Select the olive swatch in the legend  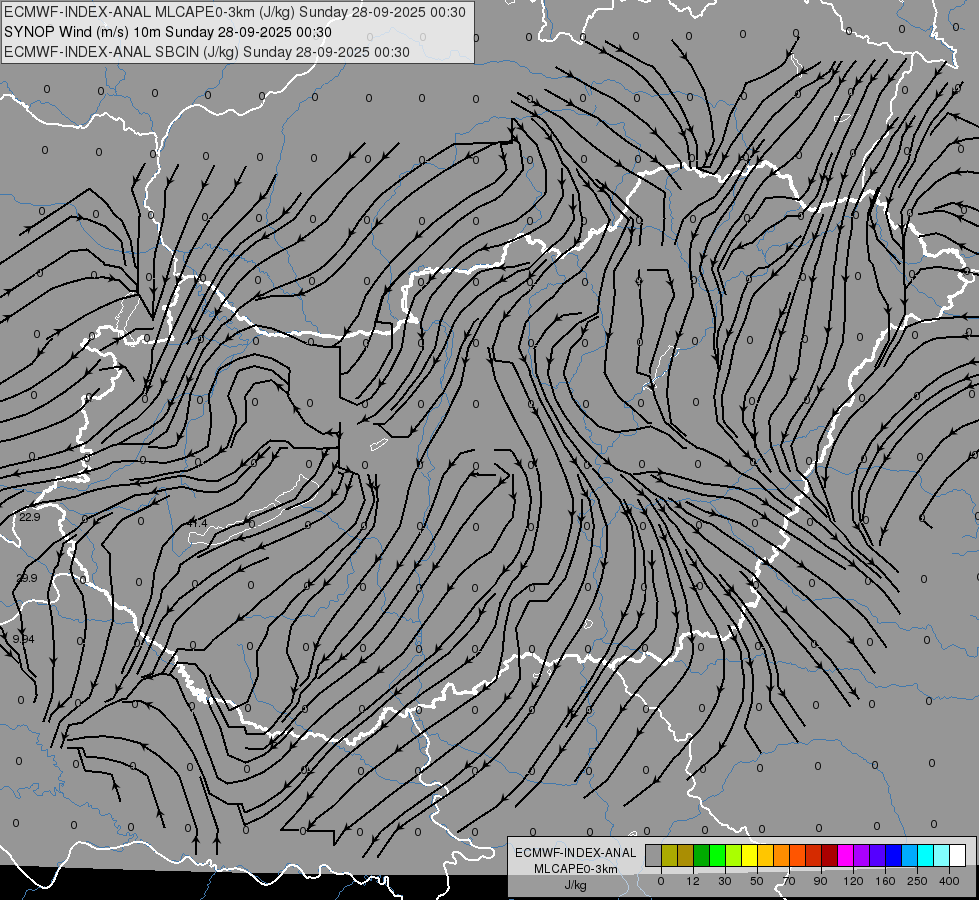(669, 855)
